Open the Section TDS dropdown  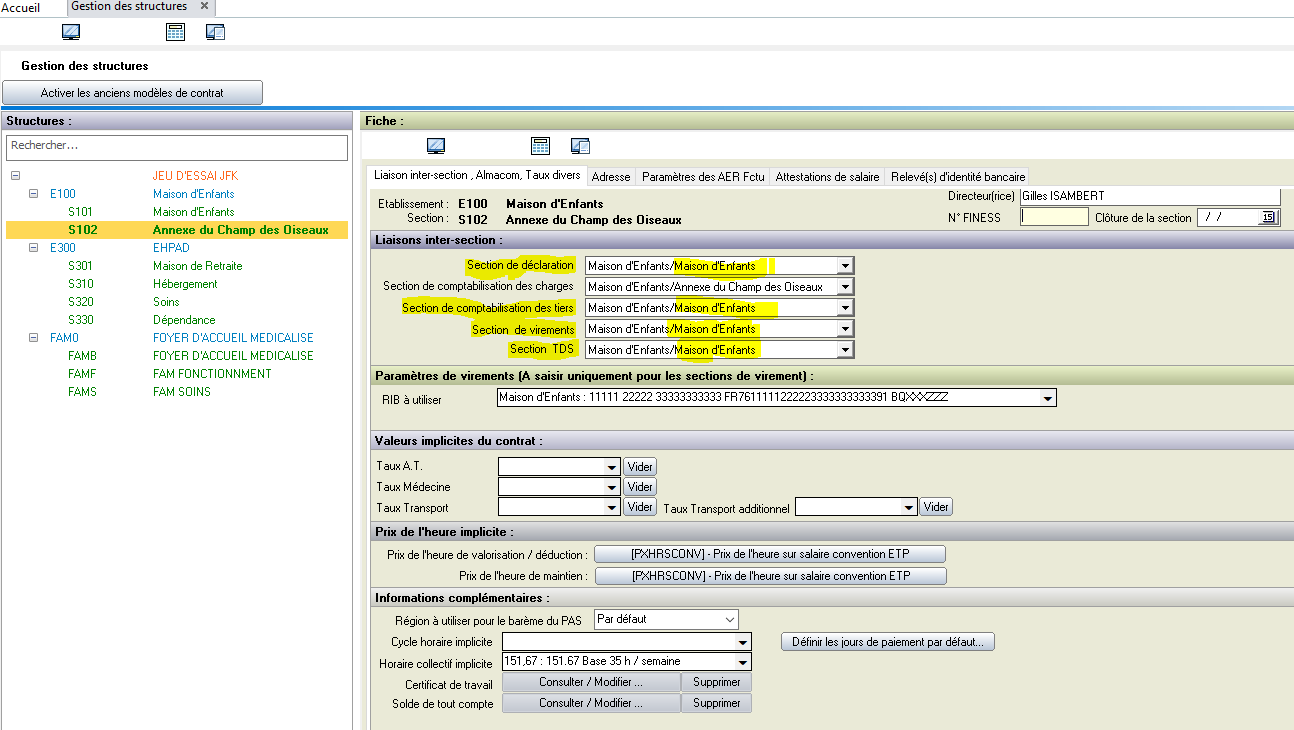click(845, 350)
